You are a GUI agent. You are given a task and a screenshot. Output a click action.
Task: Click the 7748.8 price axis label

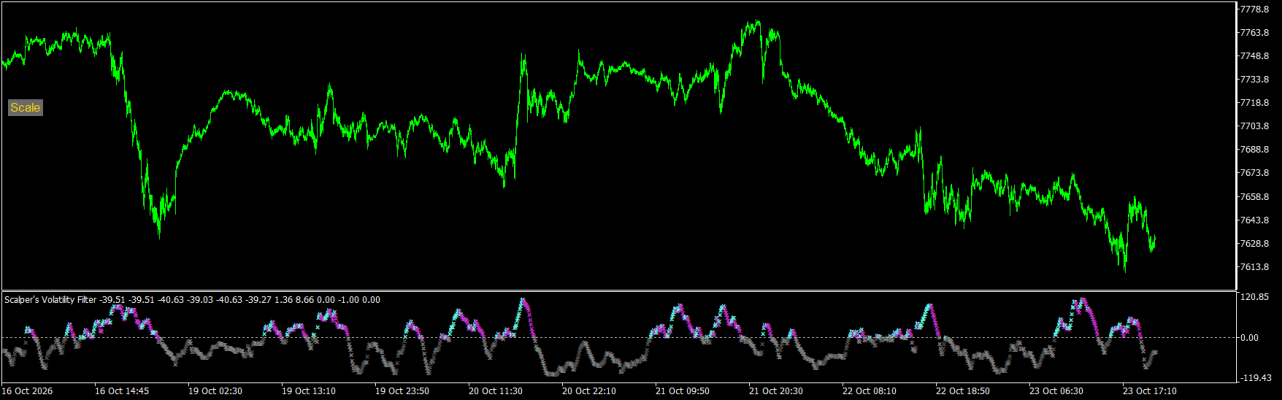[1254, 56]
